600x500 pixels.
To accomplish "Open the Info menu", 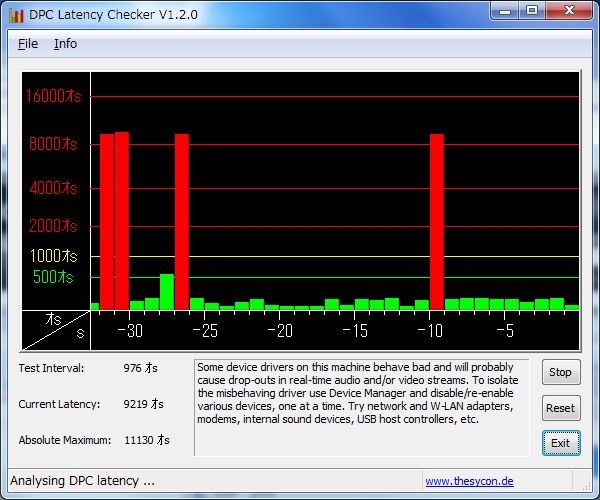I will [65, 44].
